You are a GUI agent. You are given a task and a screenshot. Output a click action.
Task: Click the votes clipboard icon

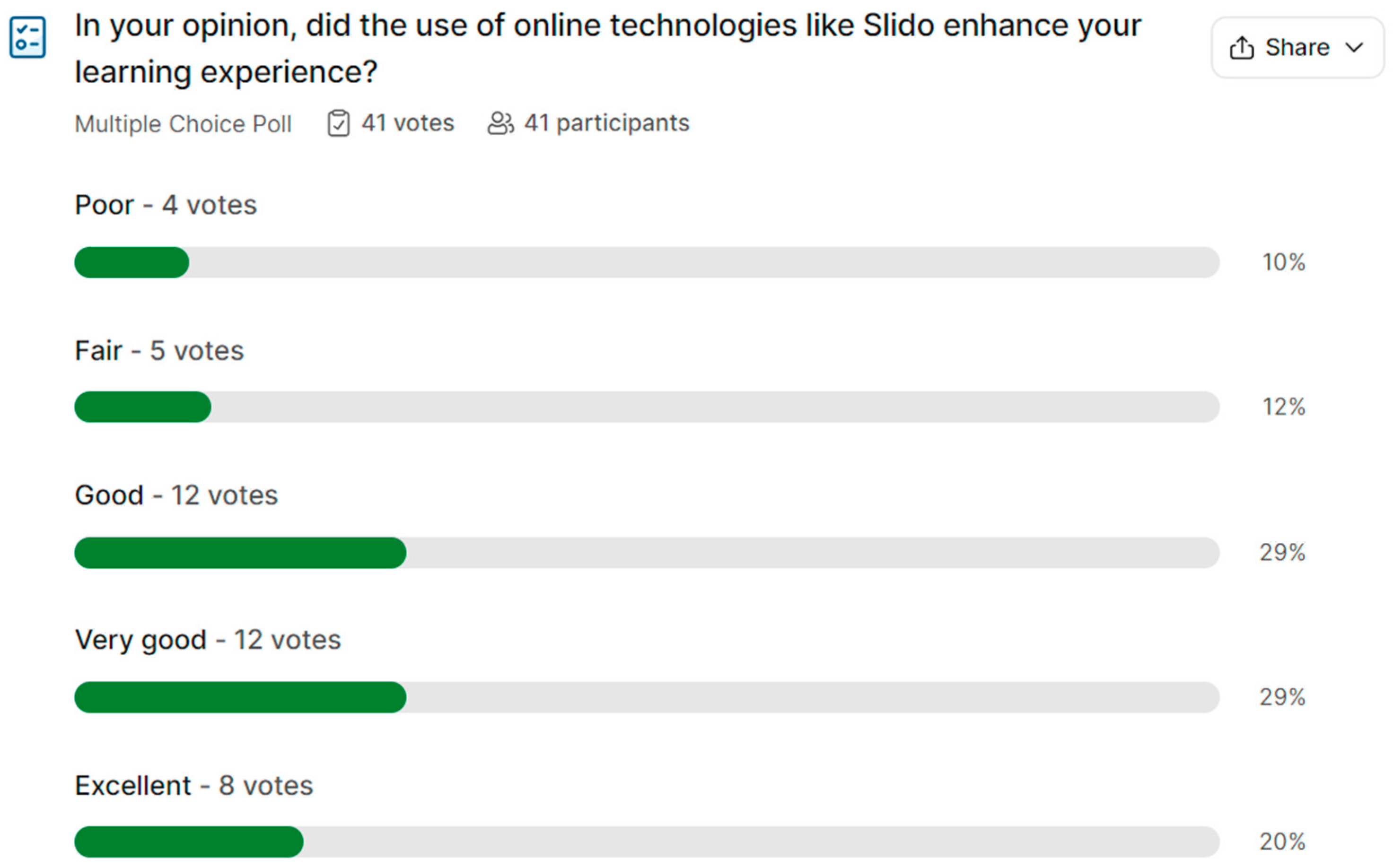[338, 123]
